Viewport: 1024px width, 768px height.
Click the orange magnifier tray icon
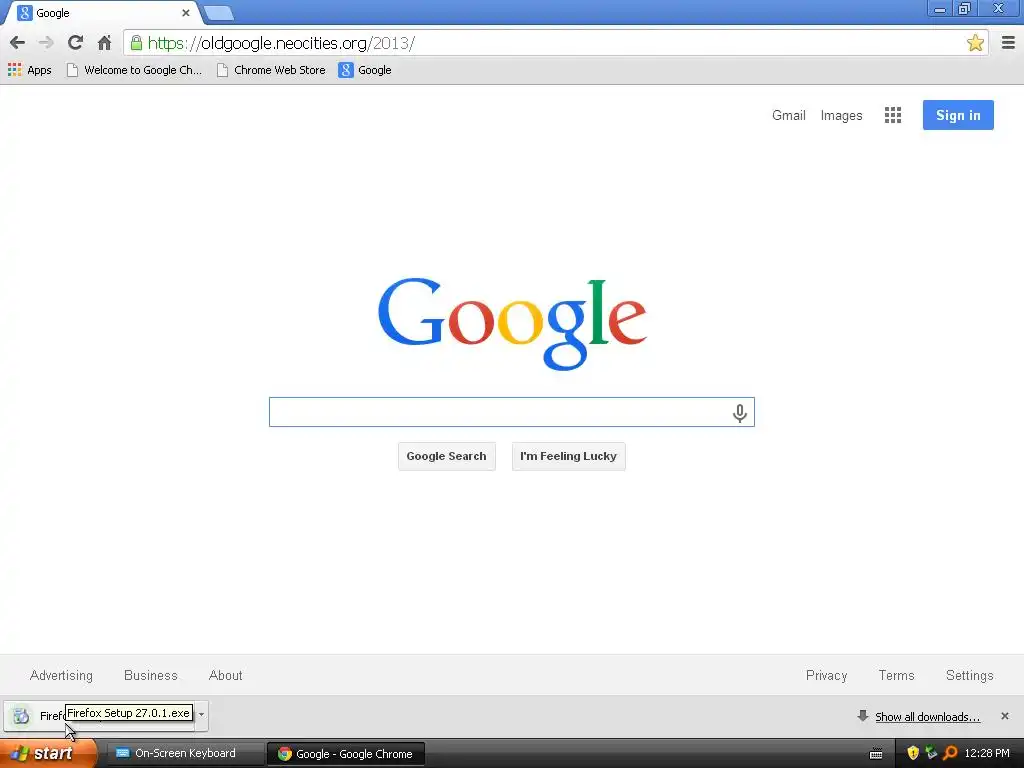950,753
